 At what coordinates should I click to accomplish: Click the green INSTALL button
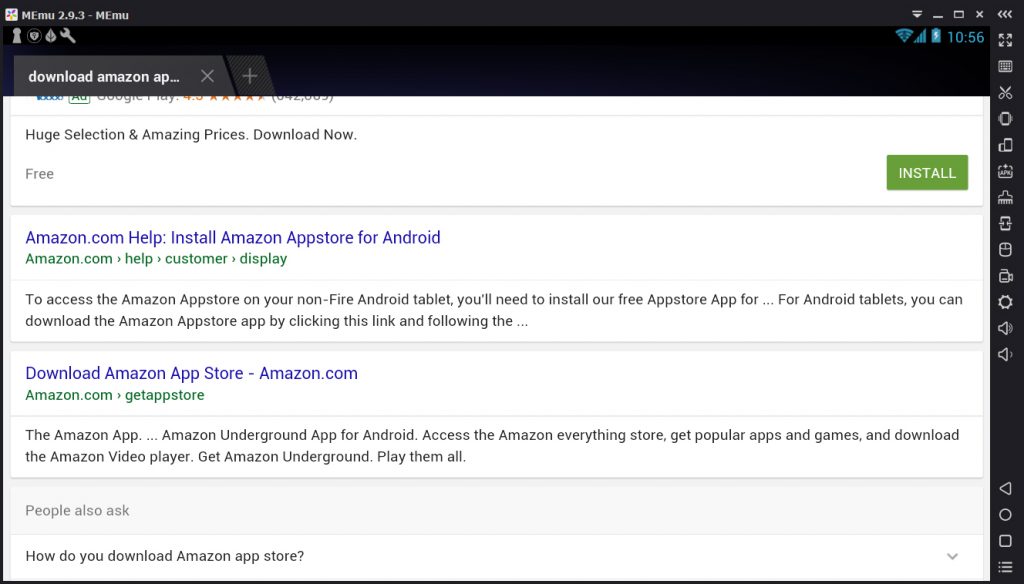point(927,173)
